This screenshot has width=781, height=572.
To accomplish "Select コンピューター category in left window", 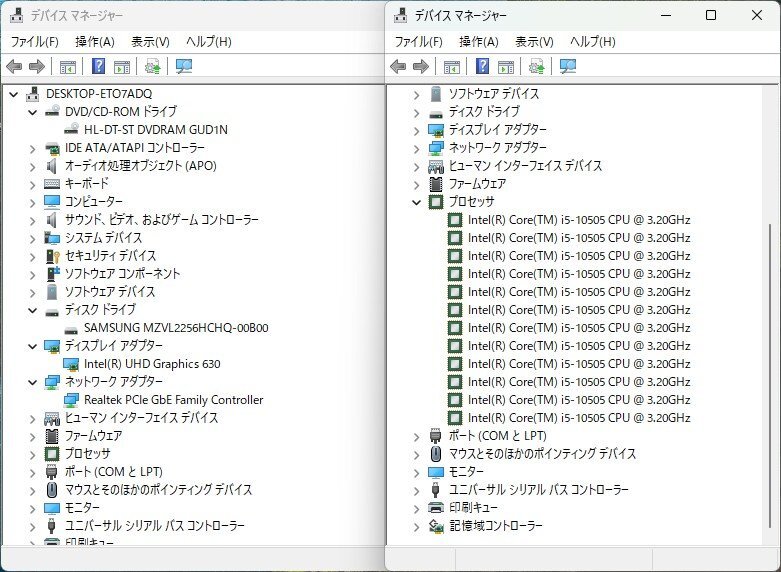I will tap(94, 202).
